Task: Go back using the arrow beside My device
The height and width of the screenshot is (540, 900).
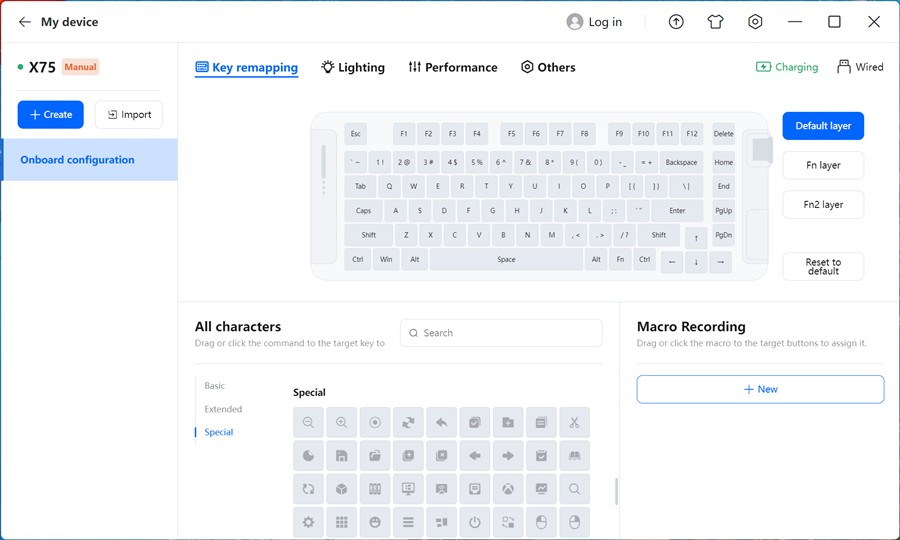Action: pyautogui.click(x=25, y=22)
